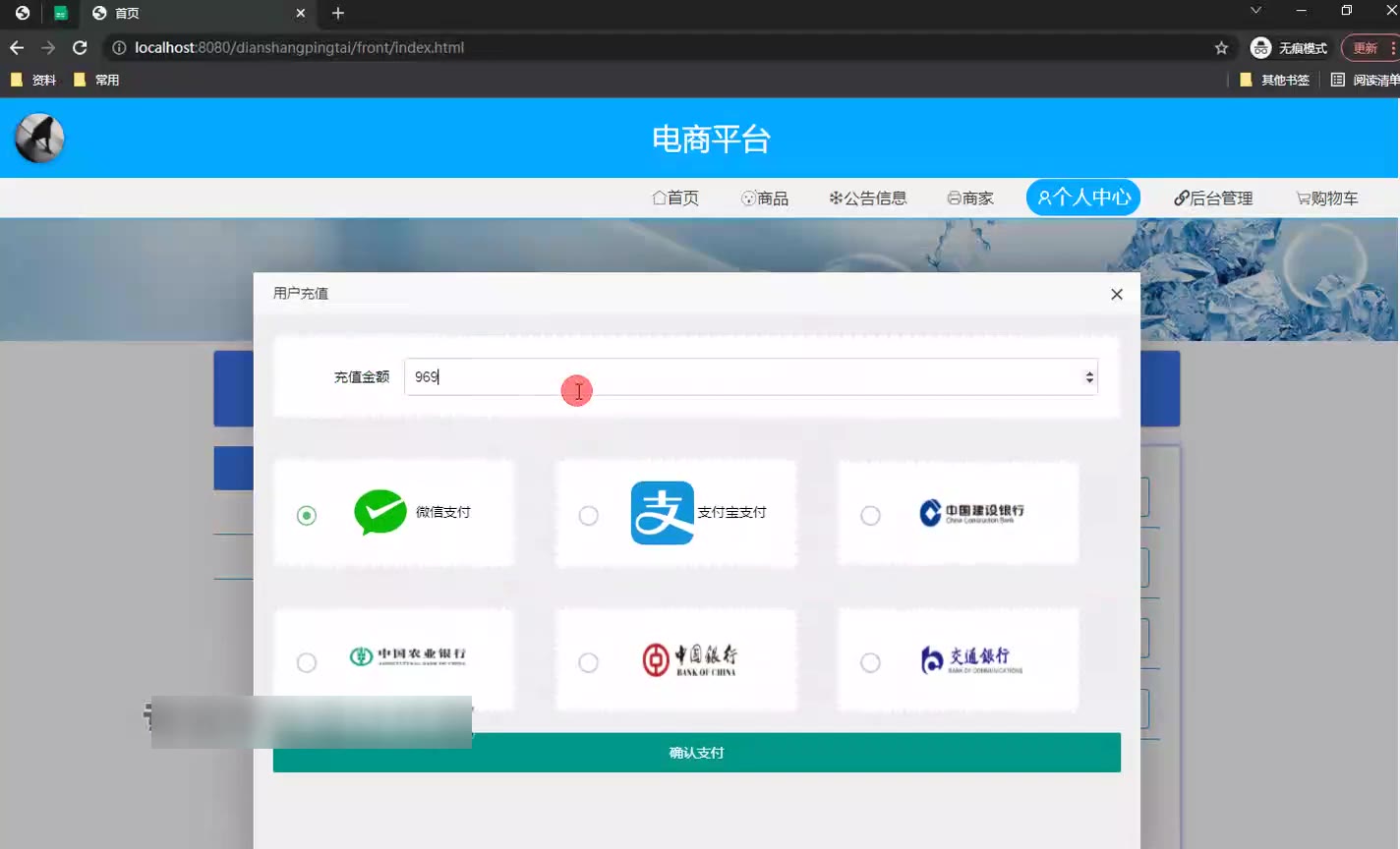
Task: Switch to the pinned green sheets tab
Action: (61, 13)
